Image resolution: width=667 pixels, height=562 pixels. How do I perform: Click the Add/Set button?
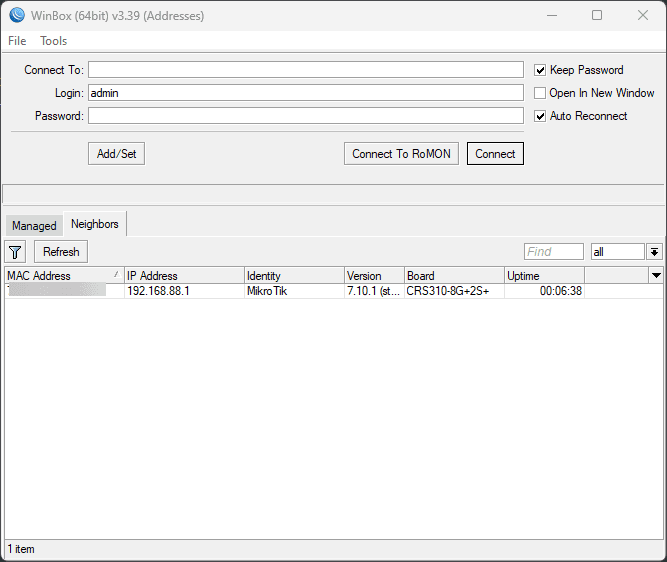click(x=117, y=154)
